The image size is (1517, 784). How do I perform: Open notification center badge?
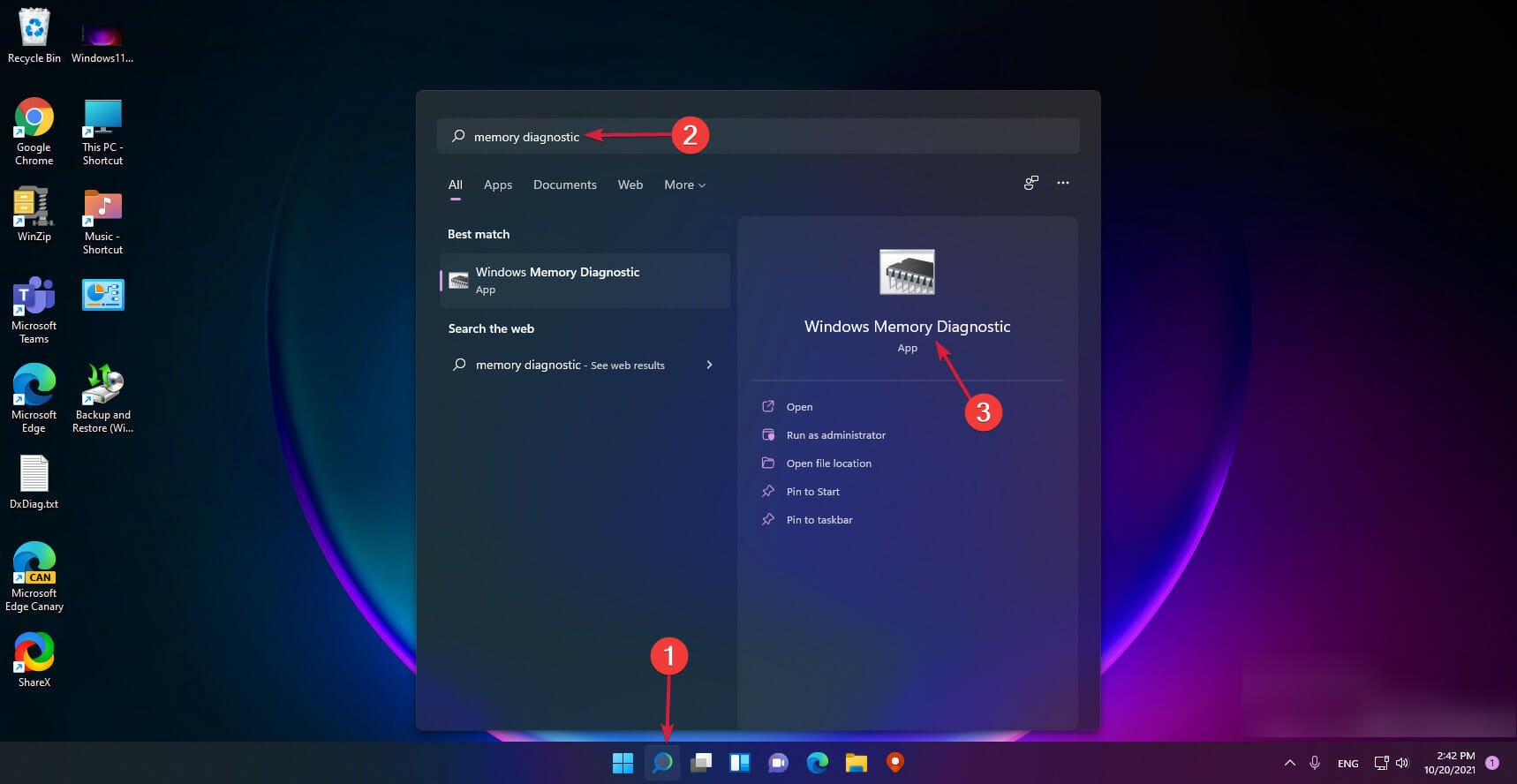click(x=1492, y=763)
